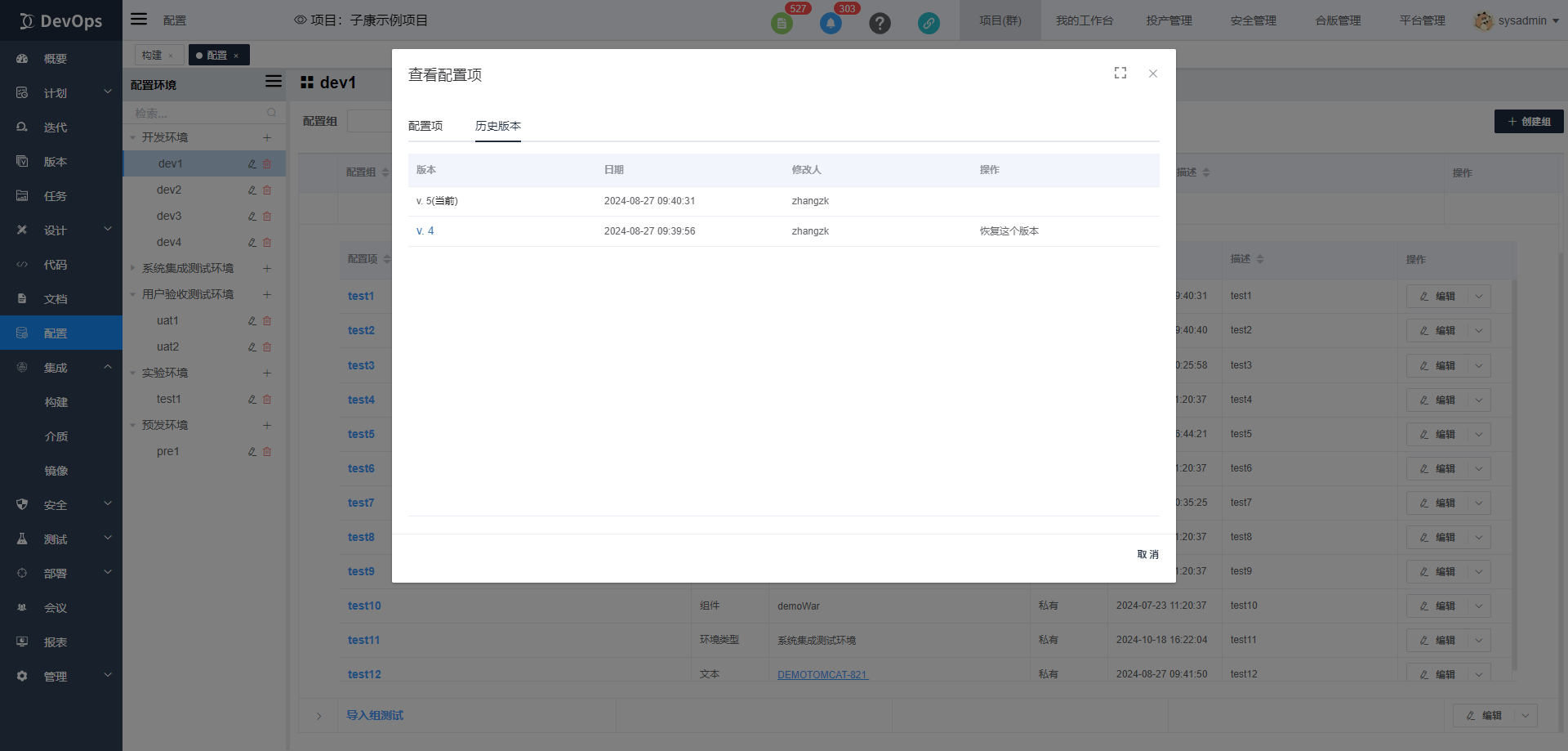The image size is (1568, 751).
Task: Click the fullscreen icon in dialog header
Action: pos(1120,74)
